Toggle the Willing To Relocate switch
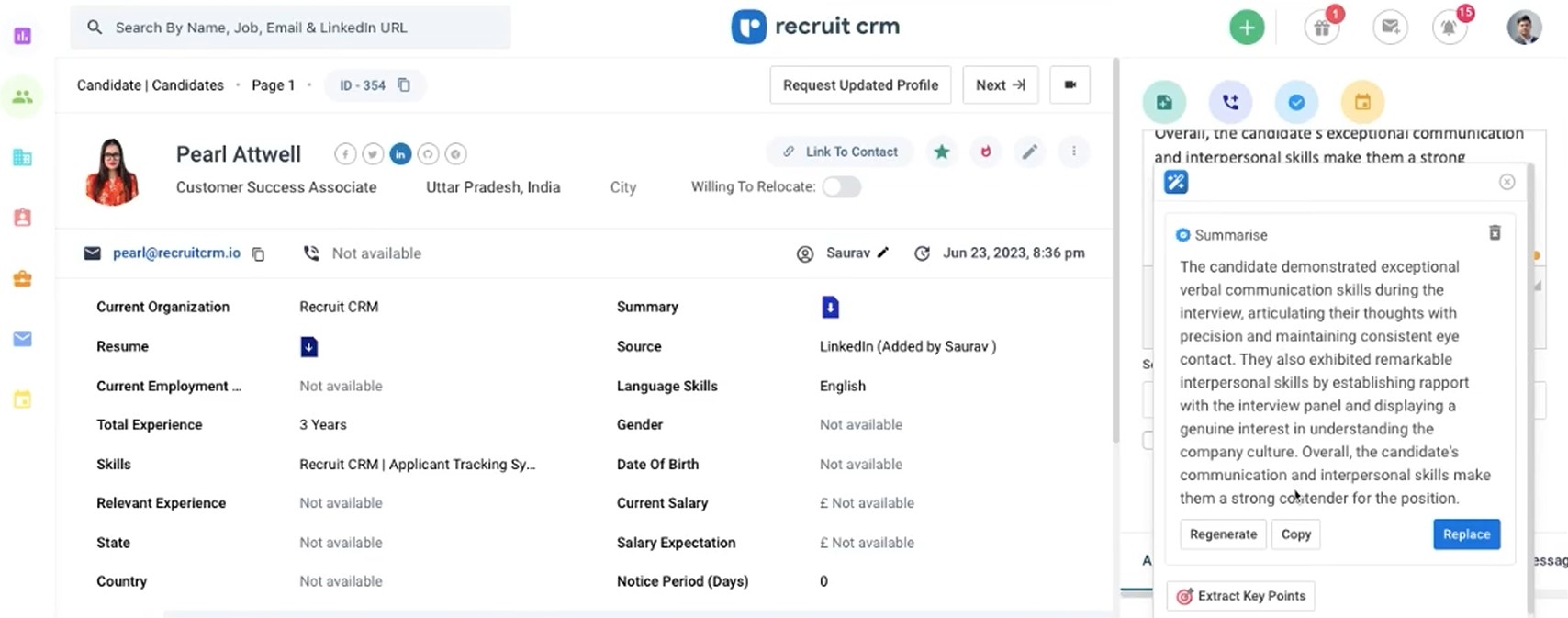The image size is (1568, 618). click(x=841, y=187)
